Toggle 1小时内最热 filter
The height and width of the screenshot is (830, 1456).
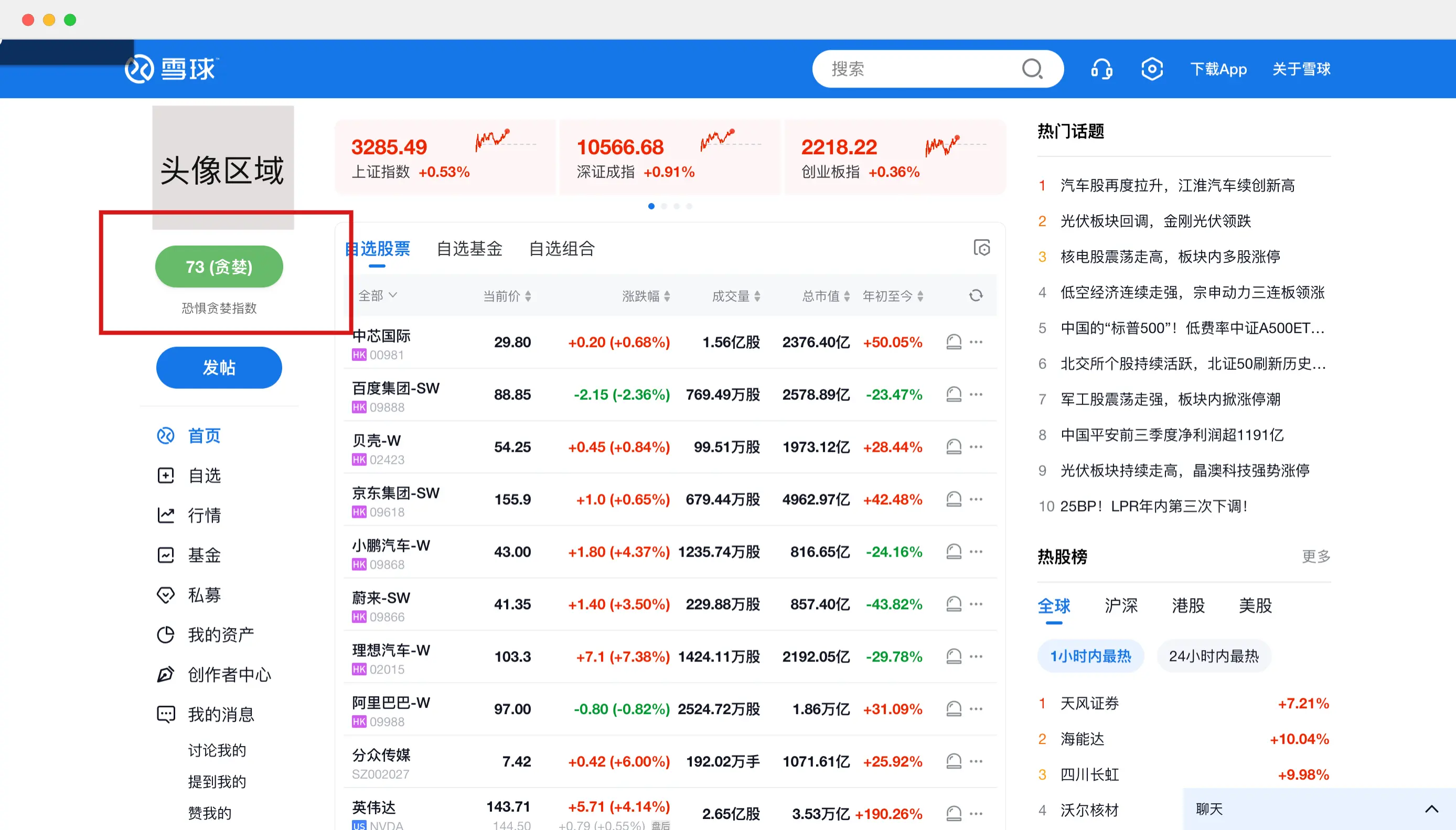(1090, 656)
